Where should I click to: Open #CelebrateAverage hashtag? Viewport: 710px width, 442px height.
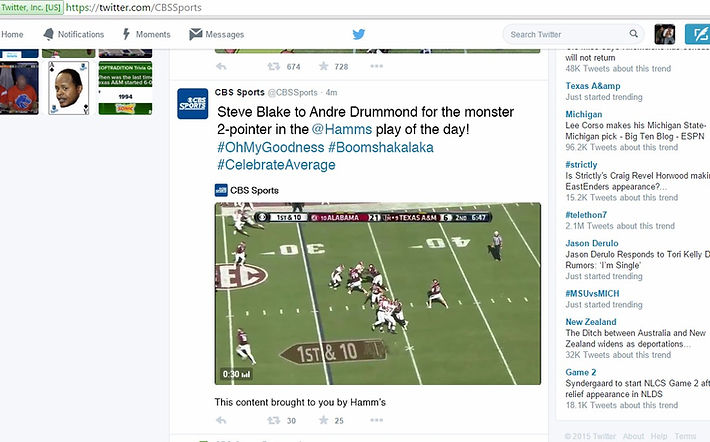(x=276, y=165)
